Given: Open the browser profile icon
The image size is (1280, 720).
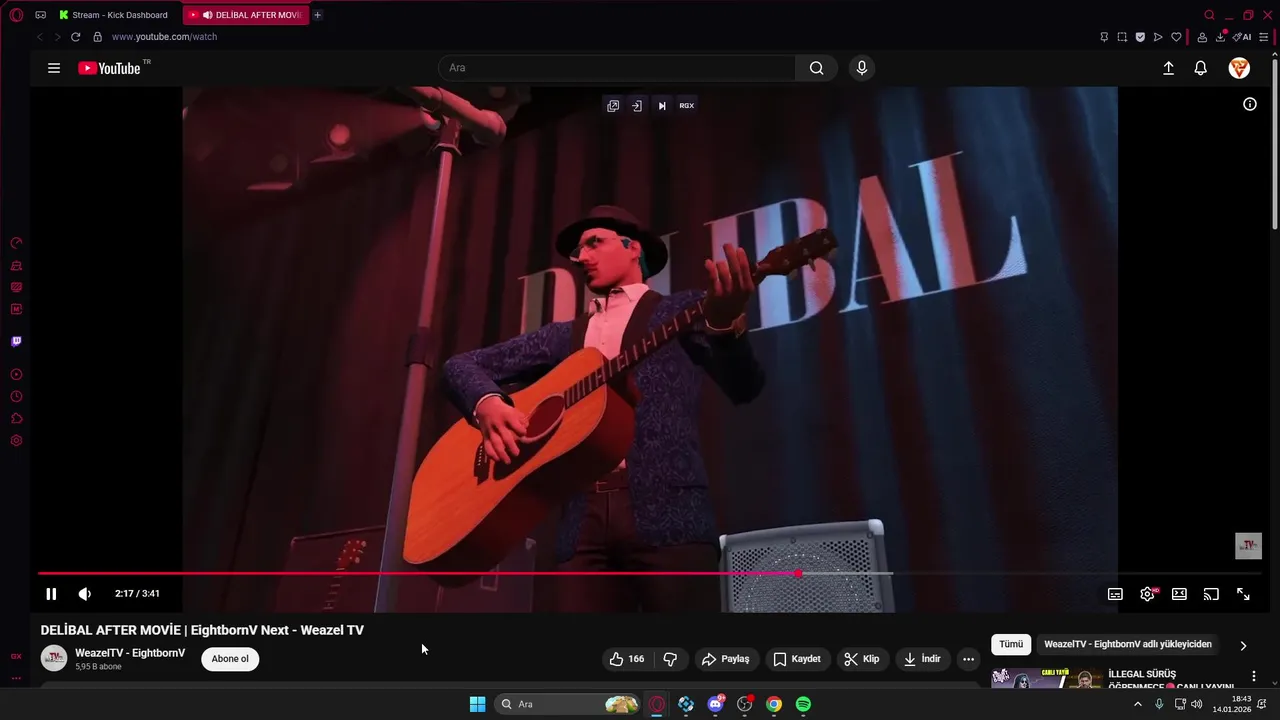Looking at the screenshot, I should (x=1201, y=37).
